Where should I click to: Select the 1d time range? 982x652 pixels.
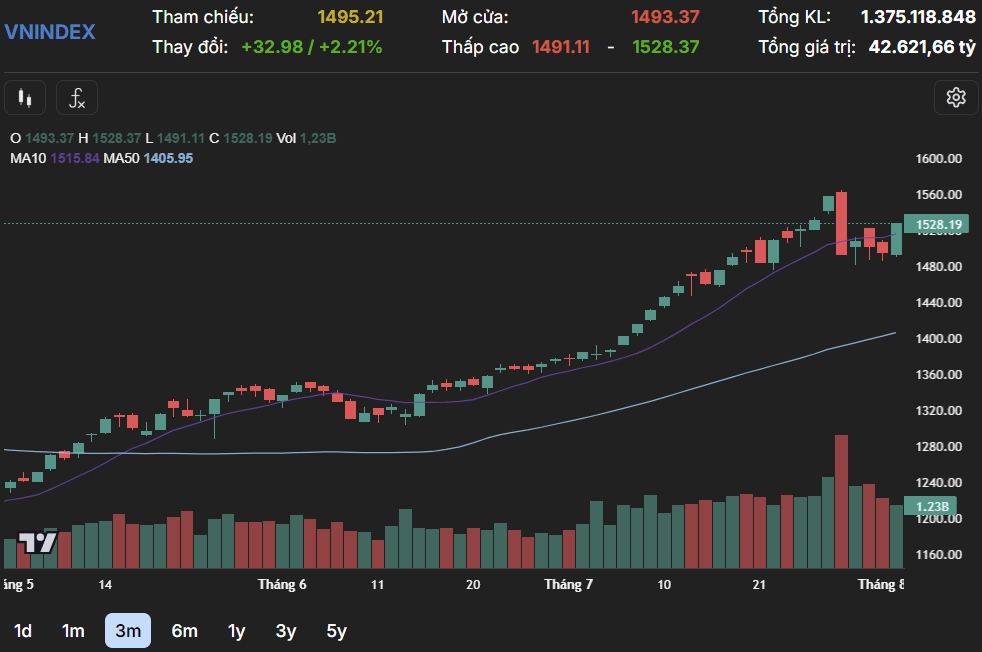[x=23, y=631]
